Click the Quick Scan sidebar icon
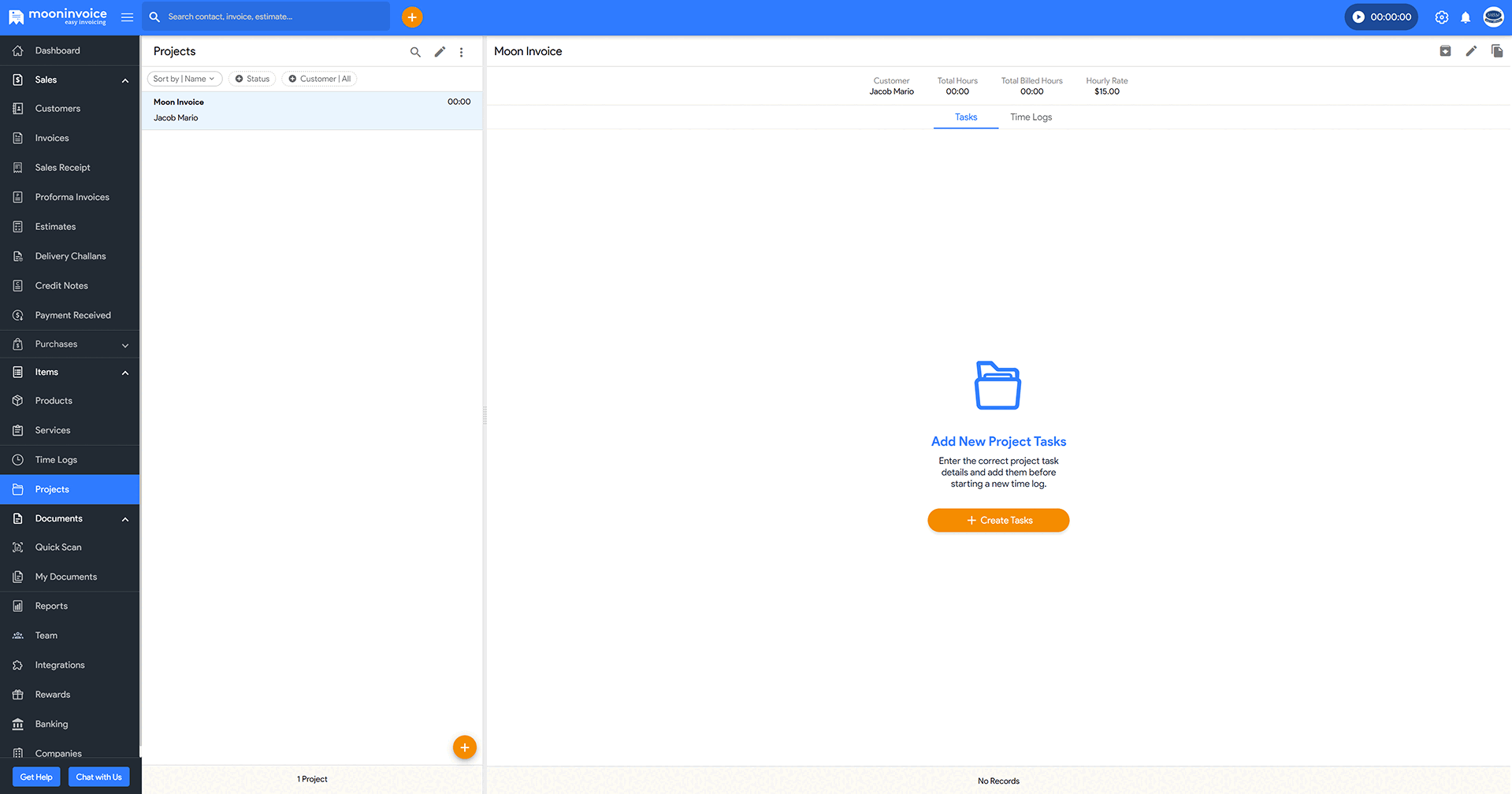This screenshot has height=794, width=1512. 18,547
